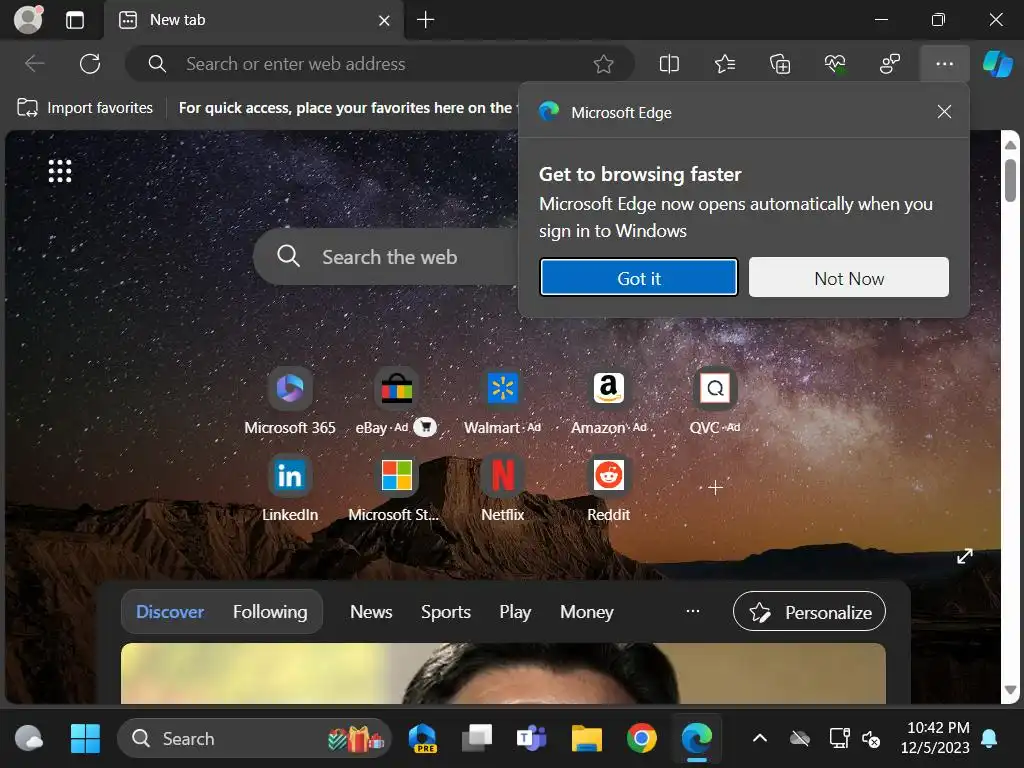Screen dimensions: 1024x768
Task: Open the Microsoft Store quick link
Action: [396, 487]
